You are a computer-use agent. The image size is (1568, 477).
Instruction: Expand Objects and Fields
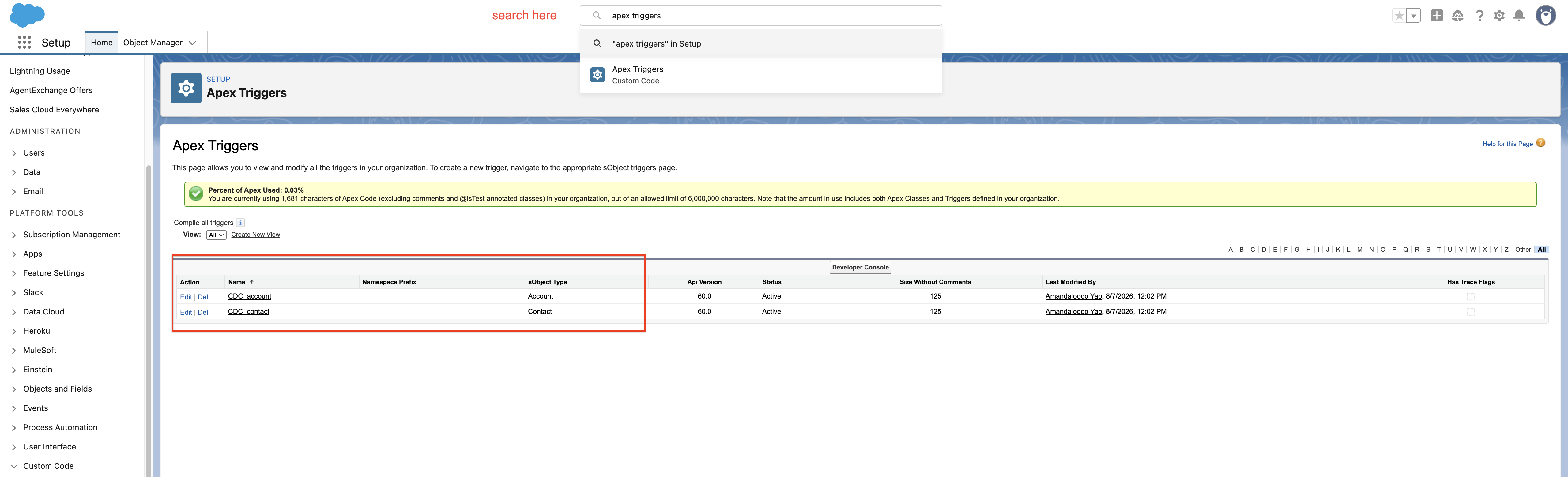14,389
